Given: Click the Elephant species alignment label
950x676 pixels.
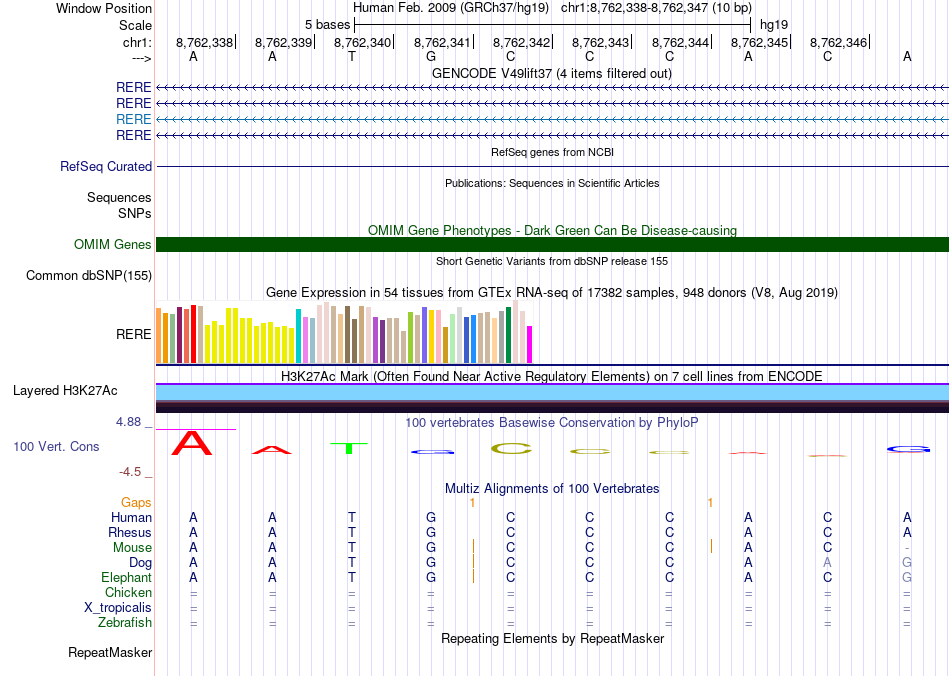Looking at the screenshot, I should tap(126, 577).
